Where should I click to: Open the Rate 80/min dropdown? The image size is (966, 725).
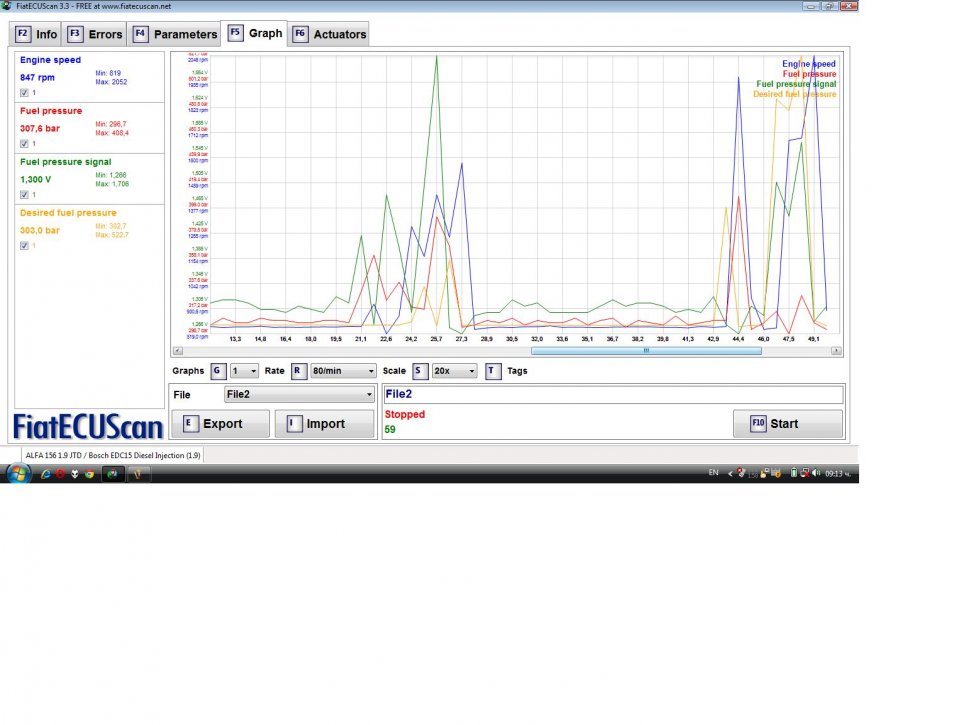(x=343, y=371)
